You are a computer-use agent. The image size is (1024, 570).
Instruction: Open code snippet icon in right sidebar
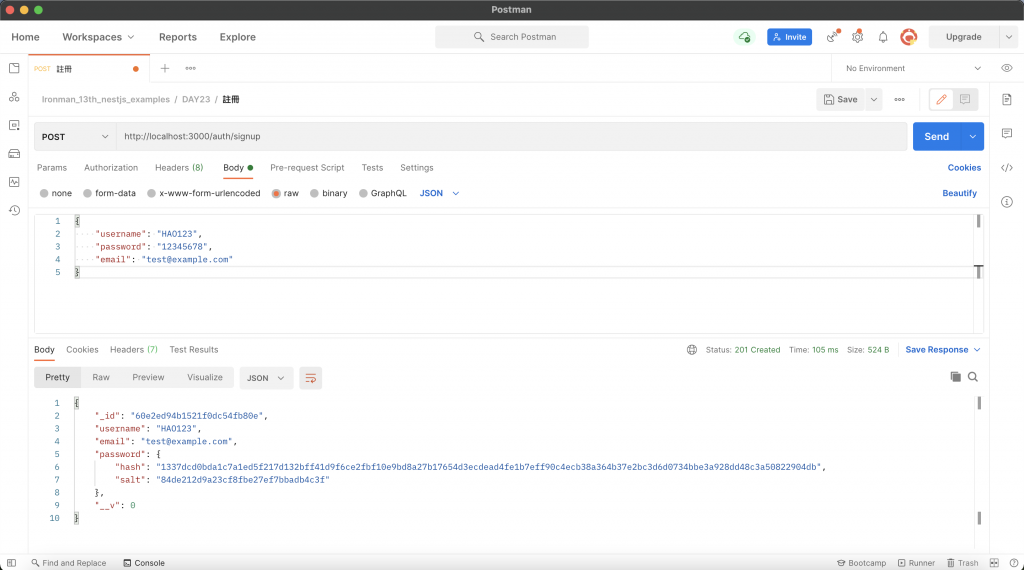(1006, 168)
